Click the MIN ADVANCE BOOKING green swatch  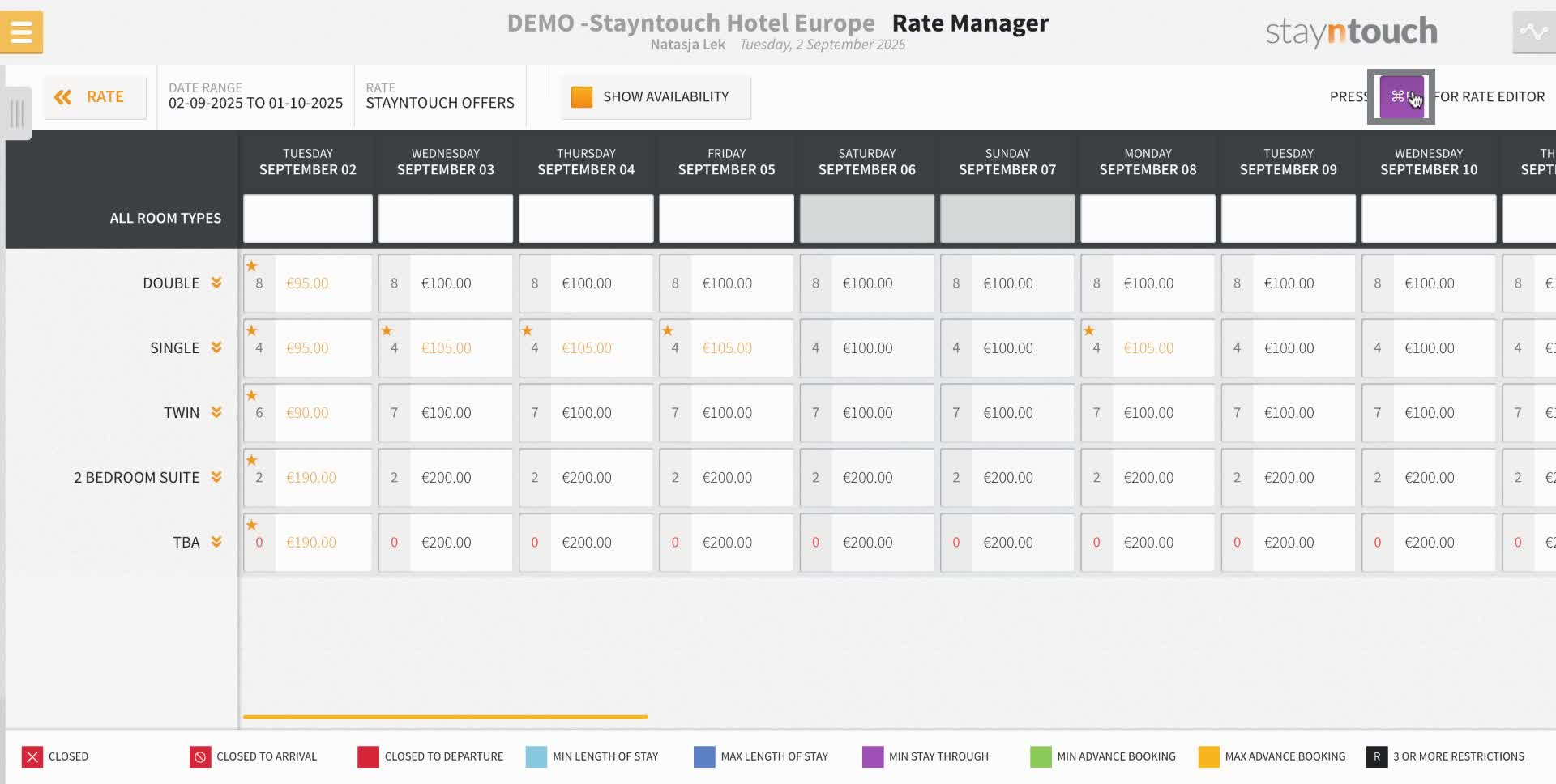pos(1041,756)
